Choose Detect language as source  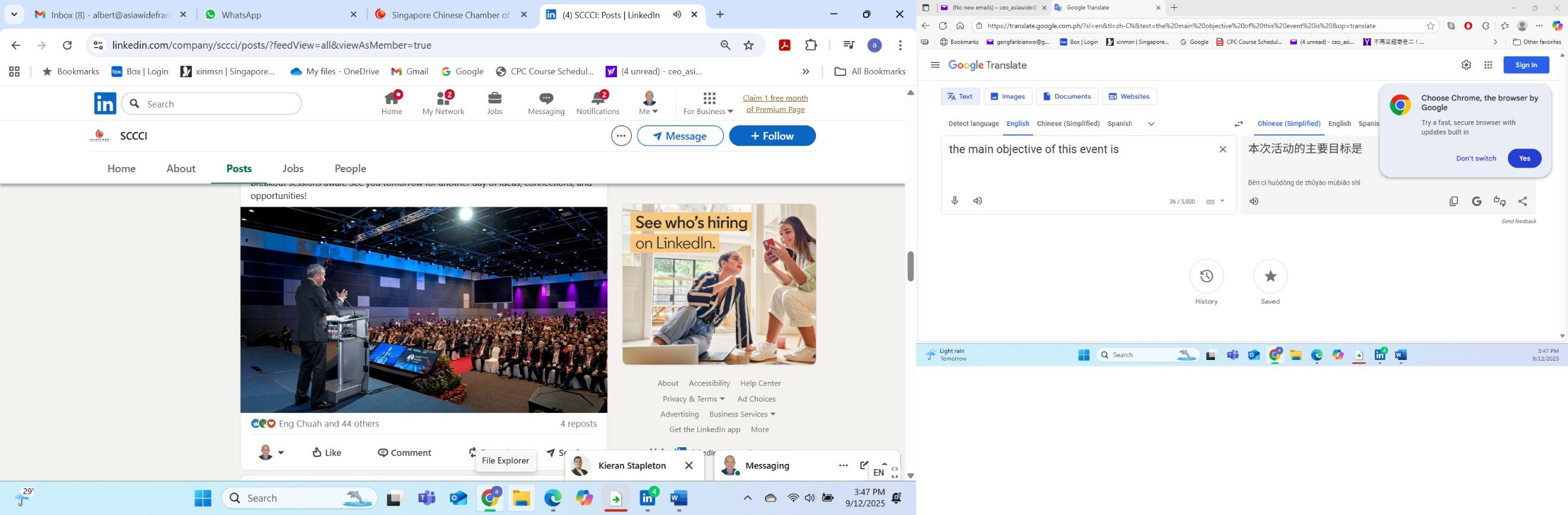pos(972,124)
